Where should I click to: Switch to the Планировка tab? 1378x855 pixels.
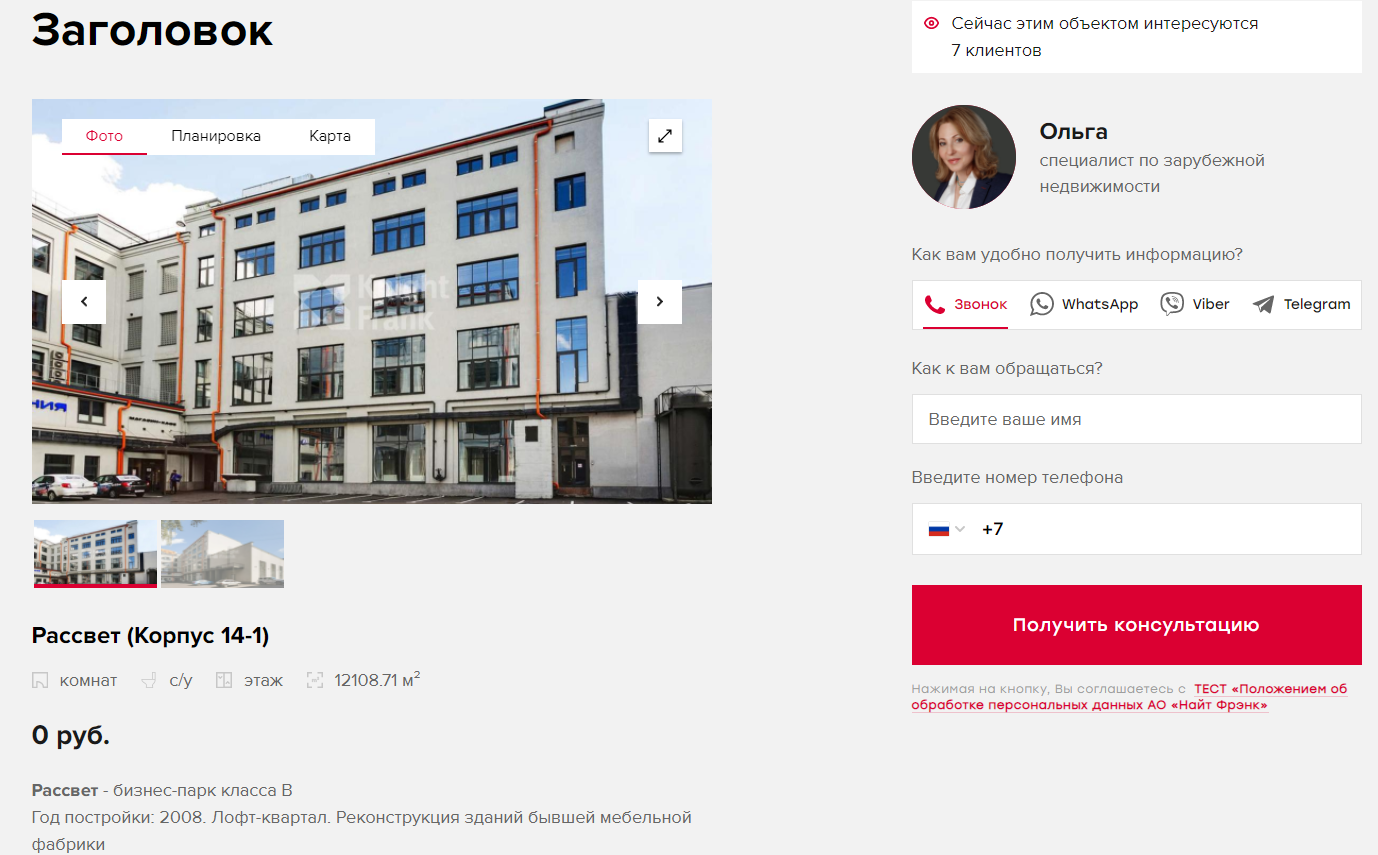pos(216,136)
